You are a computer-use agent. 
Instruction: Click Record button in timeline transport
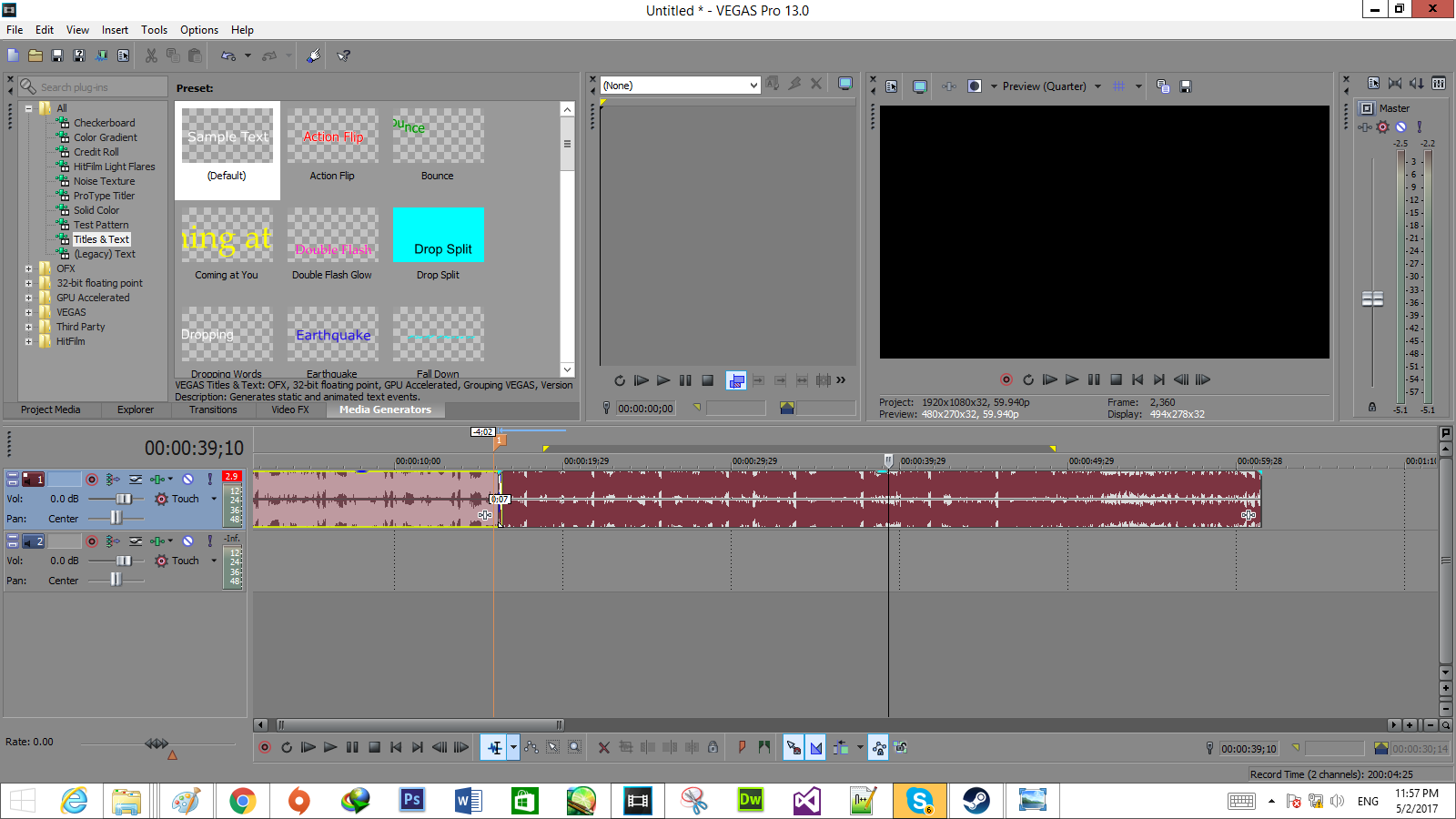click(265, 747)
